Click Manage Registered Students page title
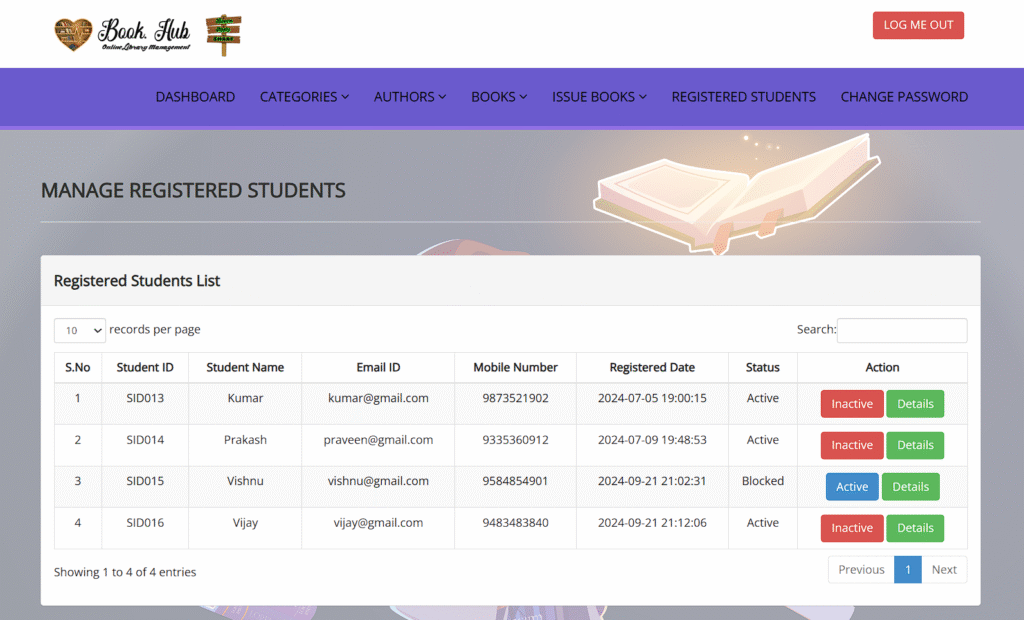This screenshot has width=1024, height=620. [193, 190]
